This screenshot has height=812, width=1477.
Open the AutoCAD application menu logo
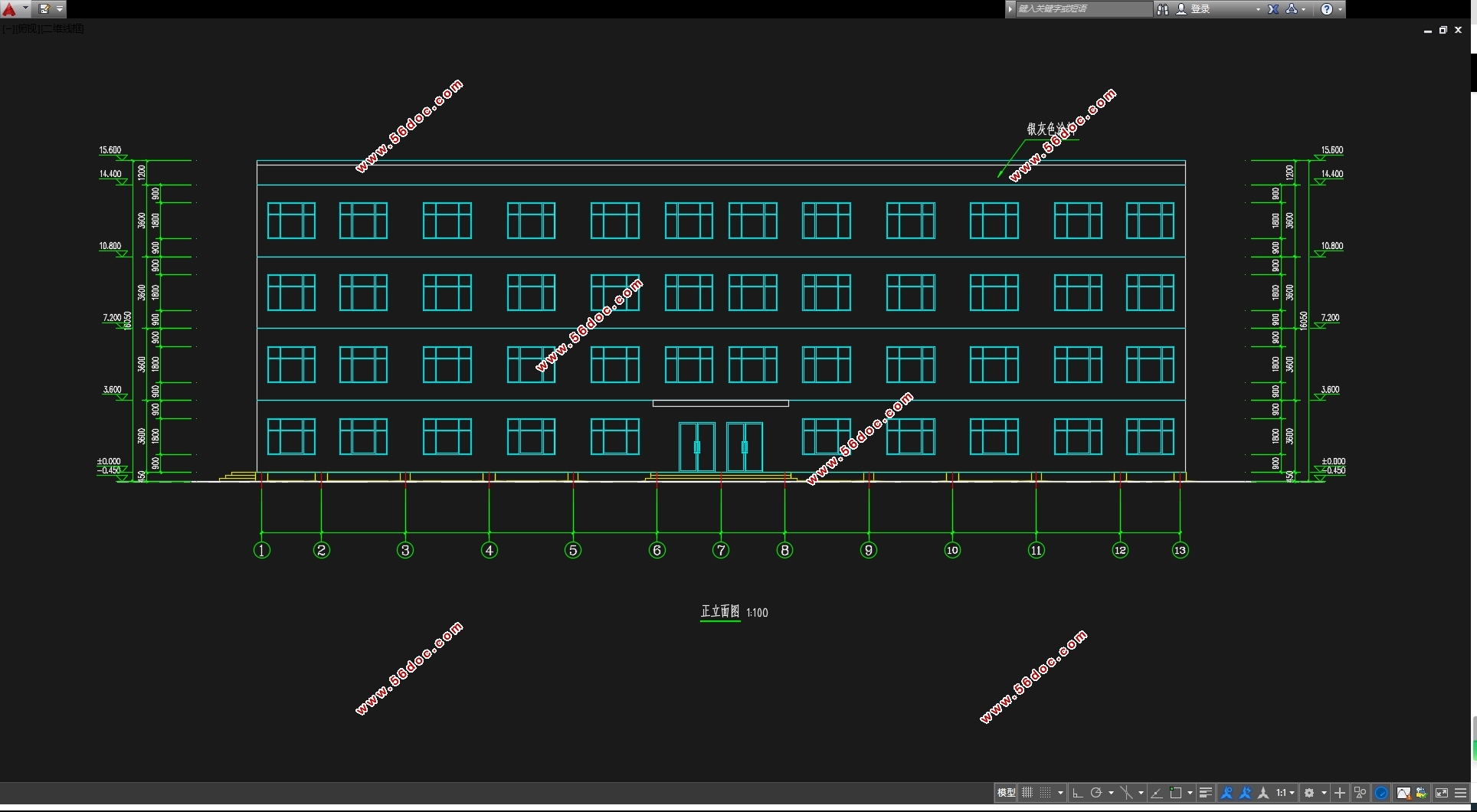coord(9,9)
